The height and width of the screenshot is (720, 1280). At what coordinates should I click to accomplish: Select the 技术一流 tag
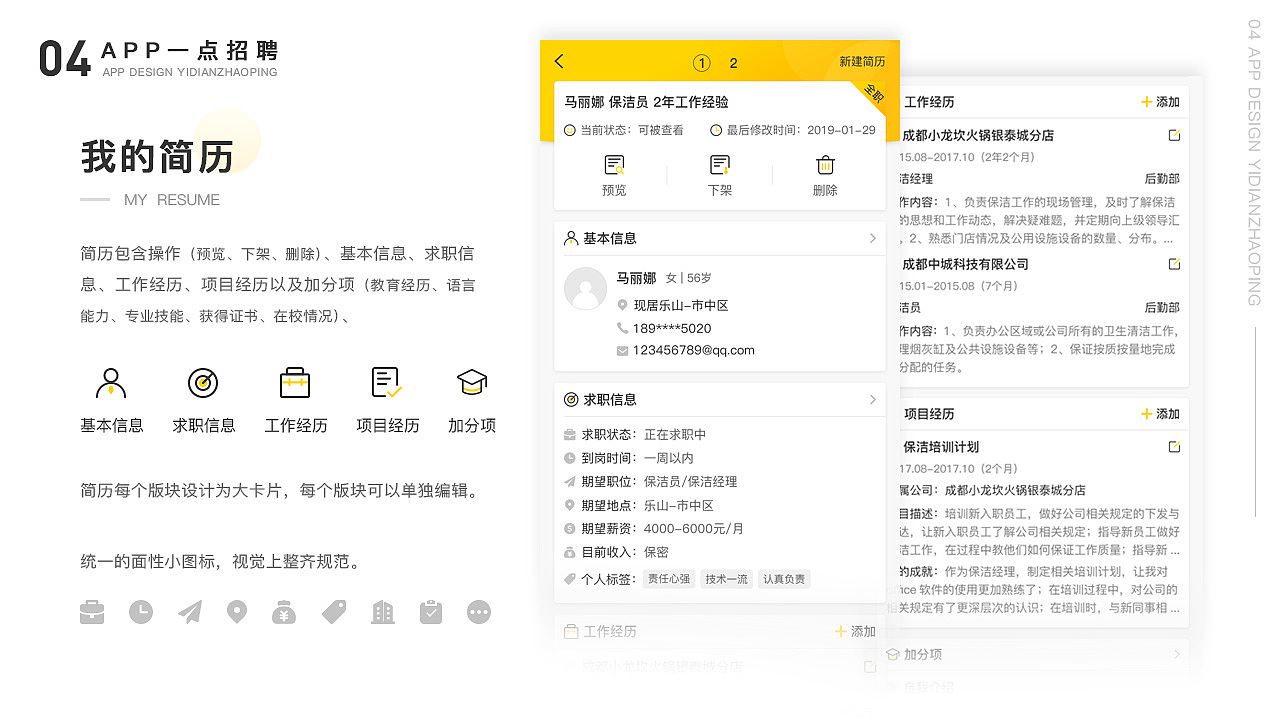pyautogui.click(x=726, y=579)
